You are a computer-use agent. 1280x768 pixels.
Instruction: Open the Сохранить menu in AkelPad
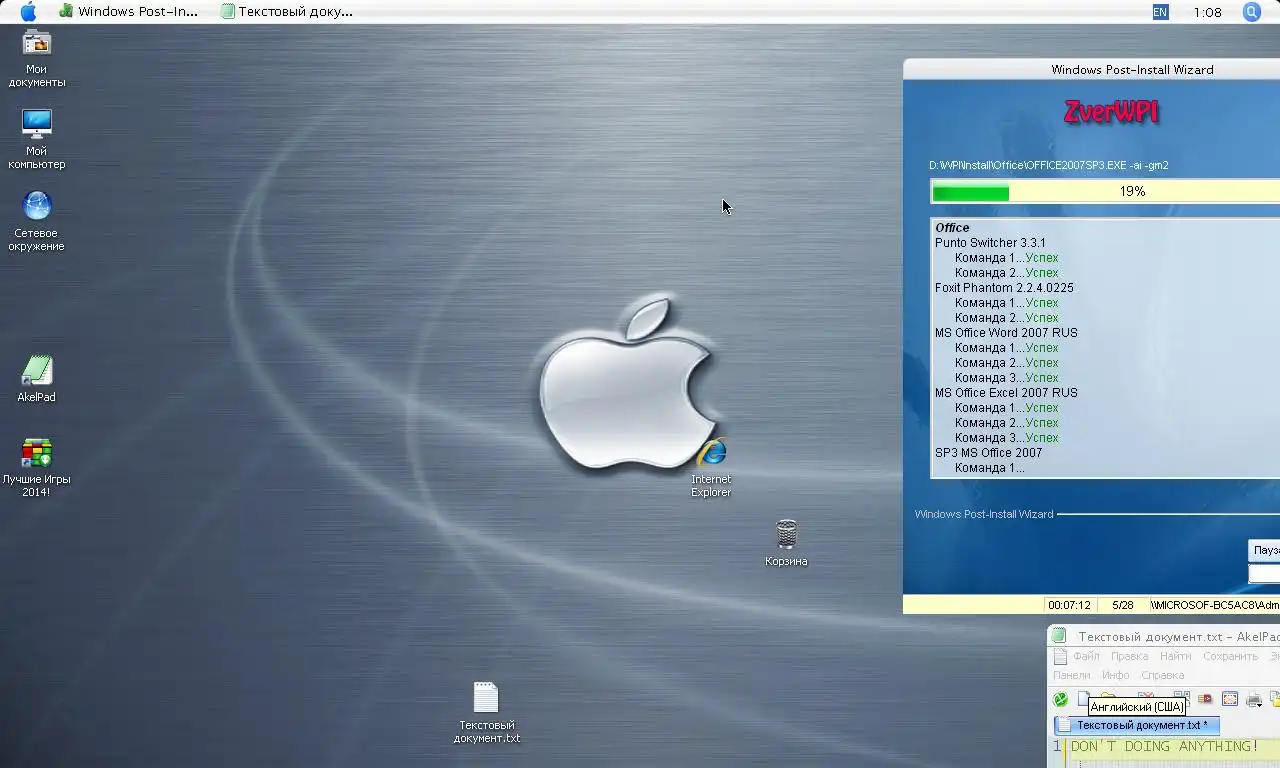[1231, 656]
